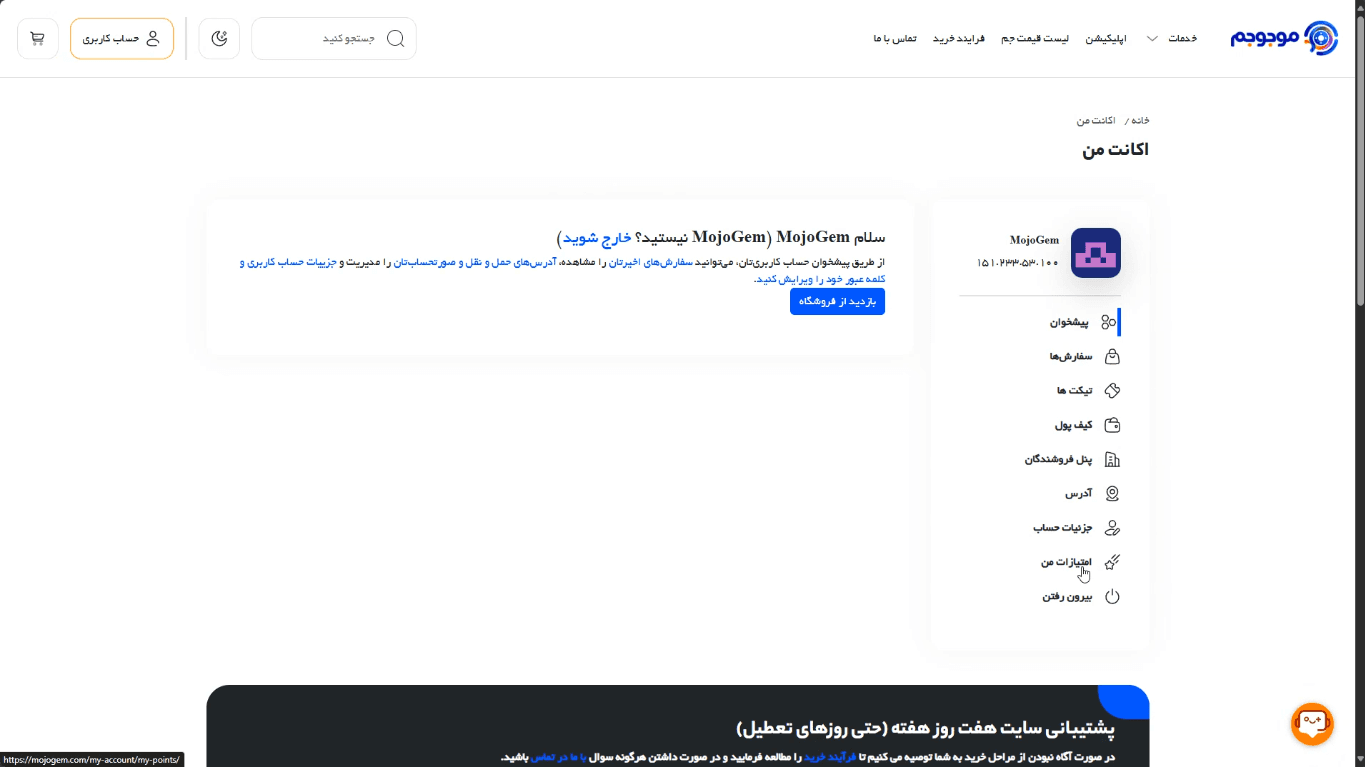Click the بازدید از فروشگاه button
Viewport: 1365px width, 767px height.
click(x=837, y=301)
